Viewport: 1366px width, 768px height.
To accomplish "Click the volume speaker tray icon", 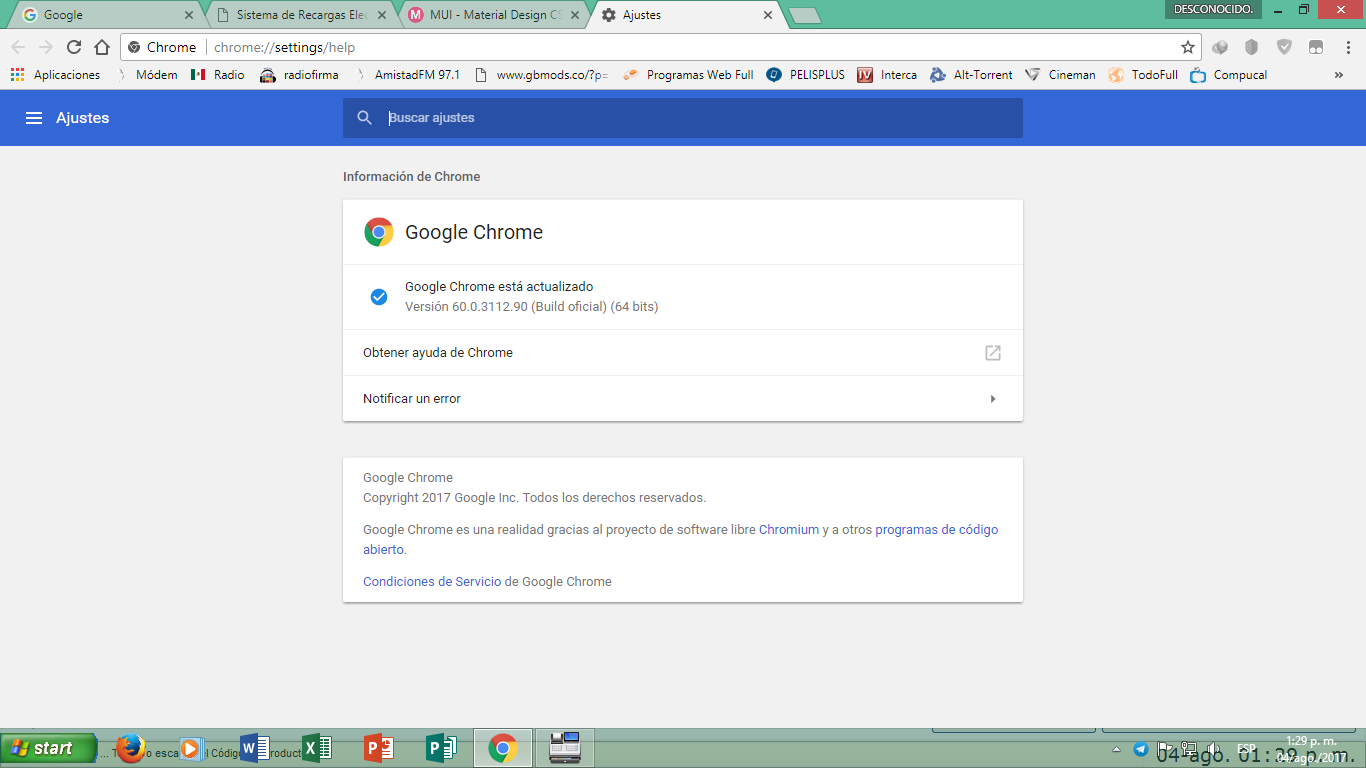I will click(1213, 749).
